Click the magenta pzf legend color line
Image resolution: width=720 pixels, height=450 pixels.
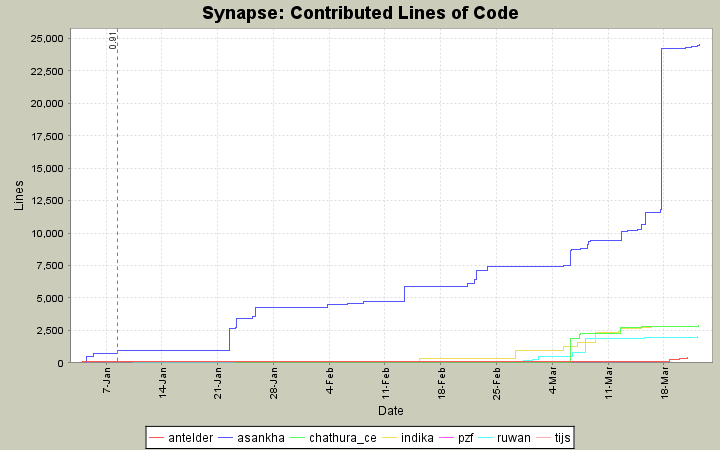[x=446, y=438]
